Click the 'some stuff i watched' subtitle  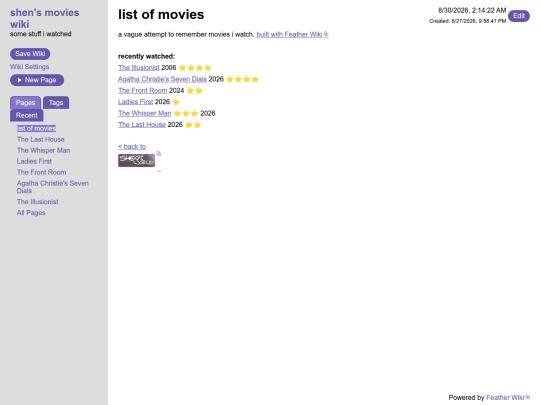click(41, 34)
